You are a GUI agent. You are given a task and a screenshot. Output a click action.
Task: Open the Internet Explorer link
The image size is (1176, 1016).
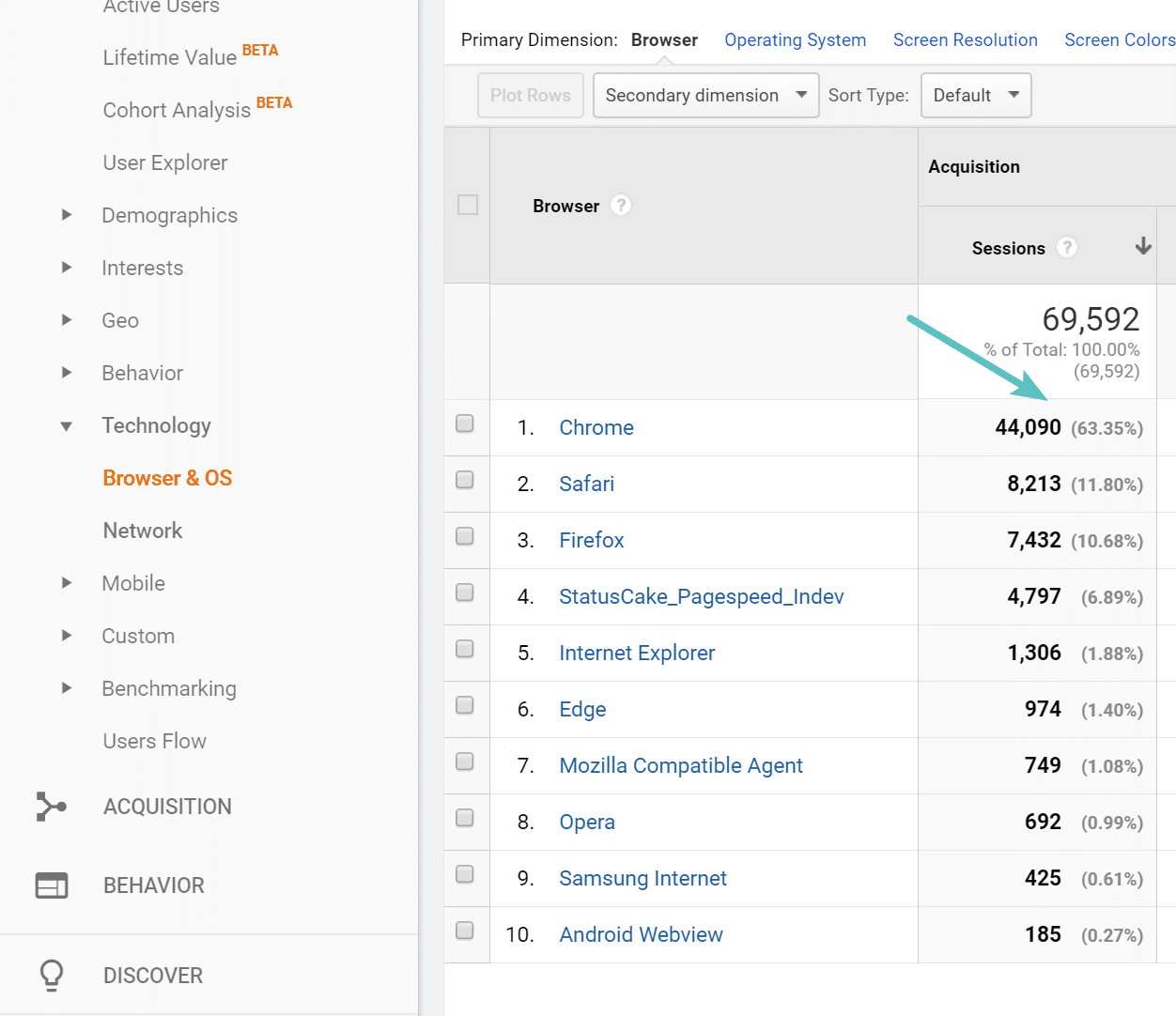tap(637, 653)
